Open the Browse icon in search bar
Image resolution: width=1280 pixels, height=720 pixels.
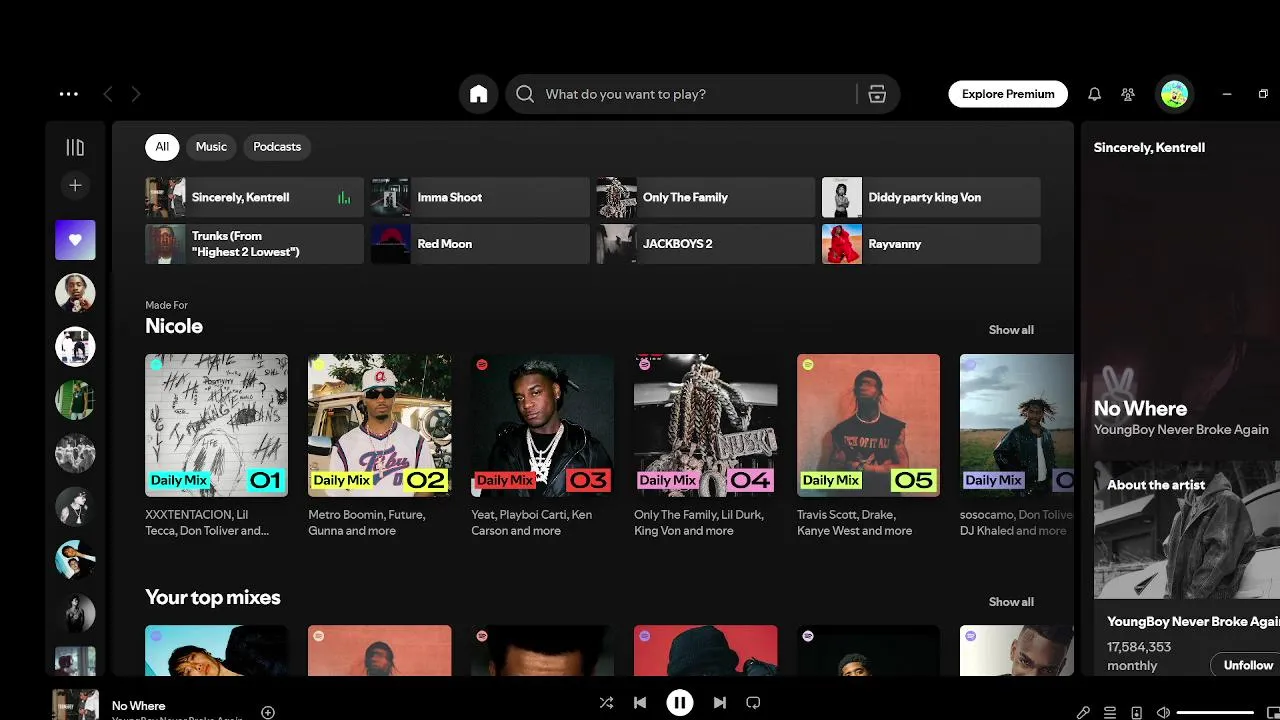pos(877,94)
